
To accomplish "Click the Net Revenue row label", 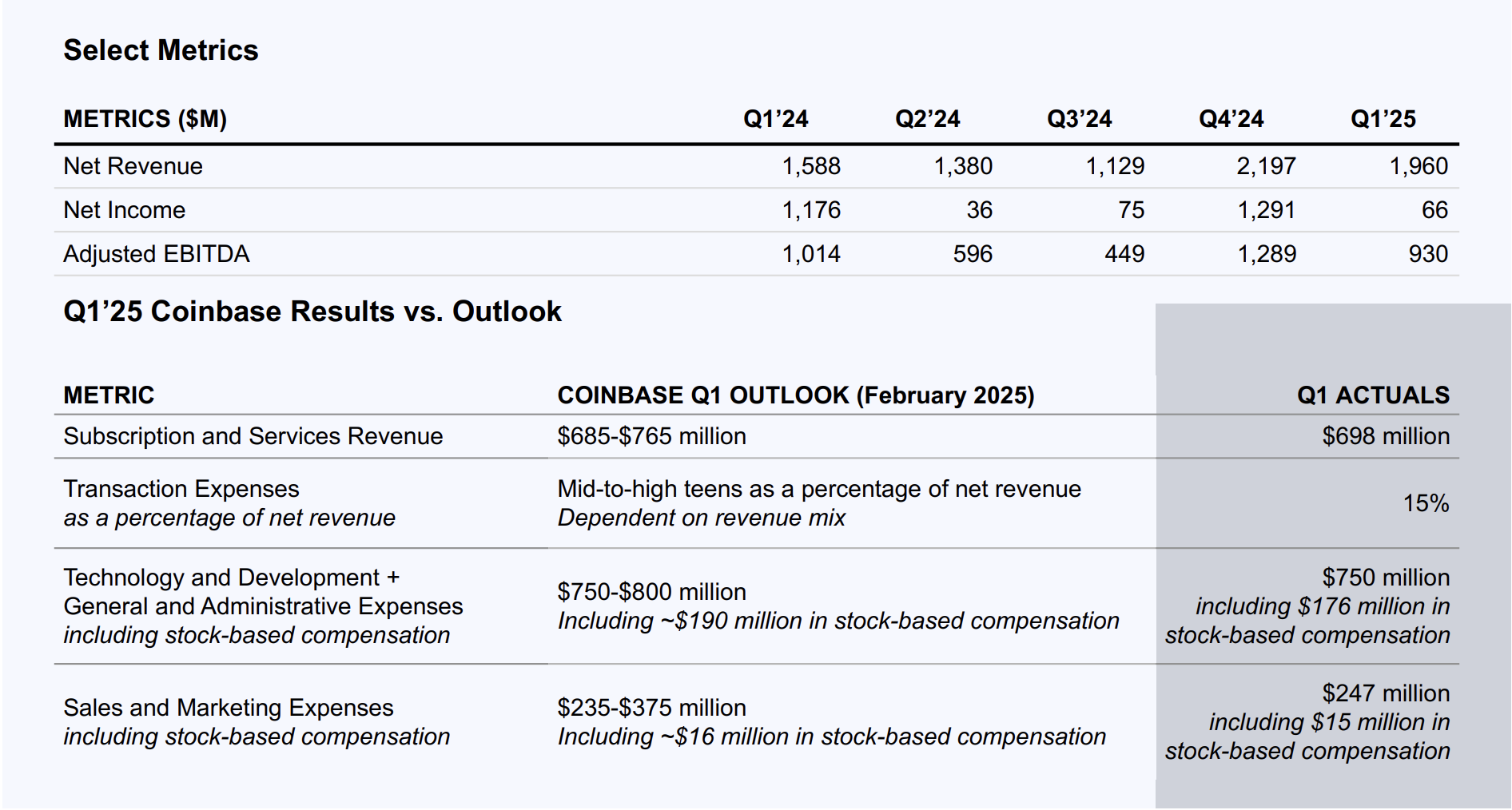I will pyautogui.click(x=133, y=166).
